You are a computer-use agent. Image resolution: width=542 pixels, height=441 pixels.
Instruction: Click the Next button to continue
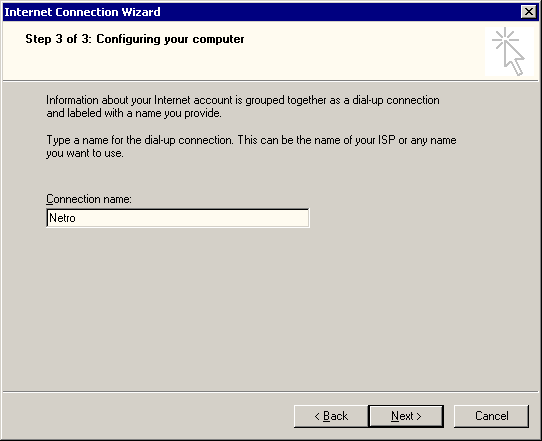(x=406, y=416)
